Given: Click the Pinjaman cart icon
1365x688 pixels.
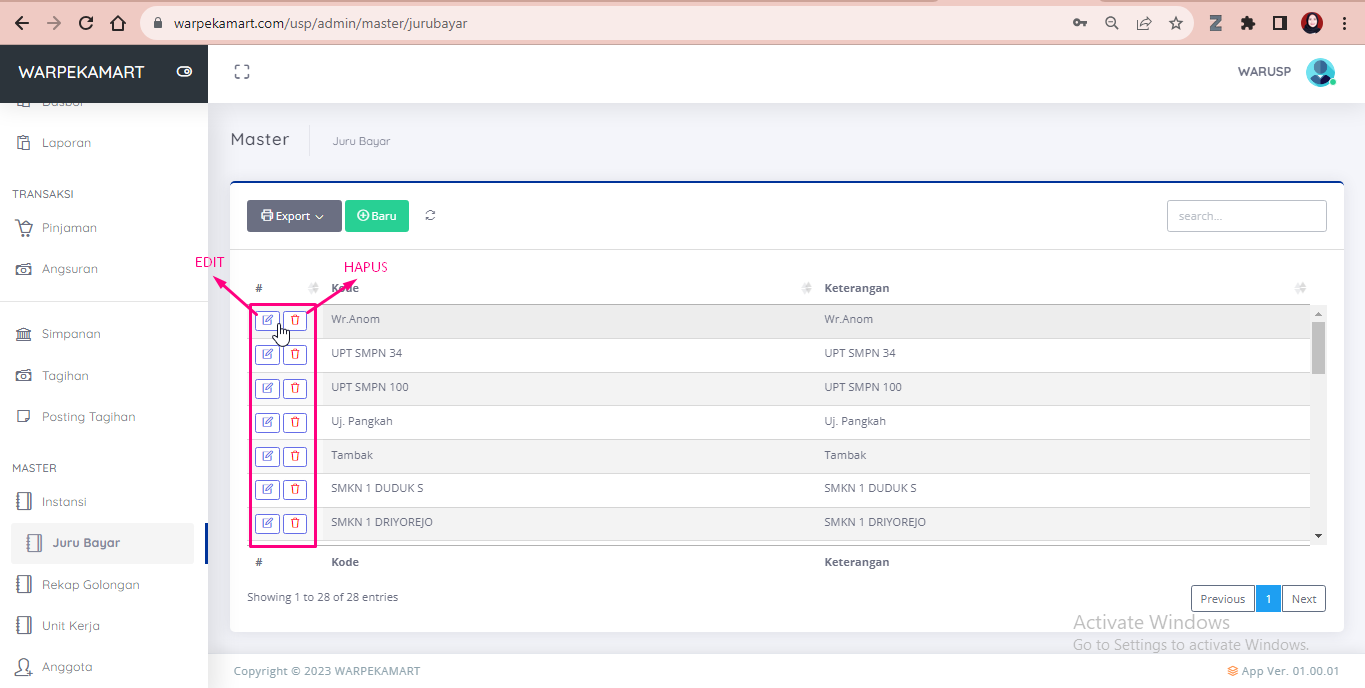Looking at the screenshot, I should point(24,228).
